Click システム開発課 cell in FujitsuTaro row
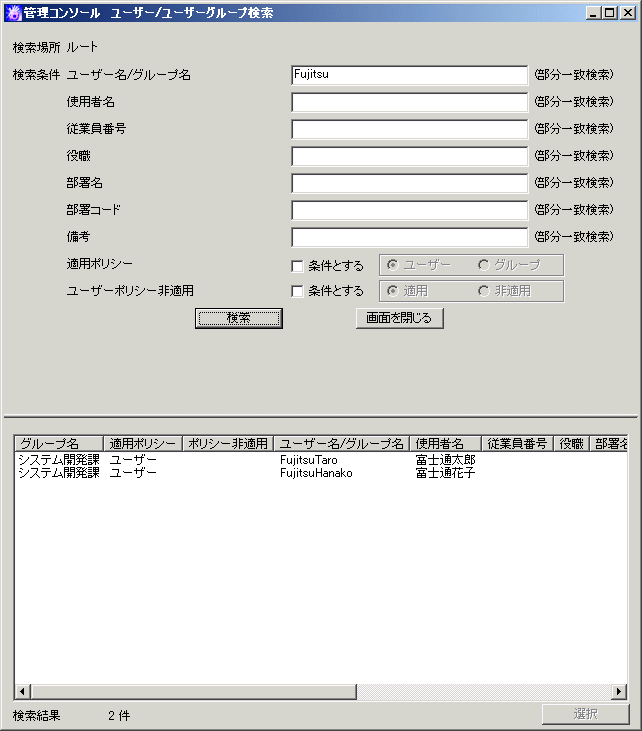Image resolution: width=642 pixels, height=731 pixels. [59, 460]
